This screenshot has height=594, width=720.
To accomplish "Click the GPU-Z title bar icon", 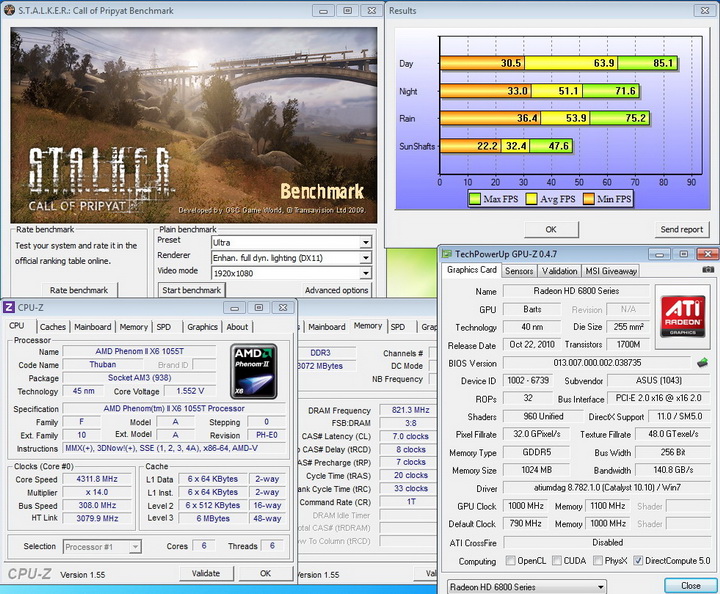I will click(446, 254).
